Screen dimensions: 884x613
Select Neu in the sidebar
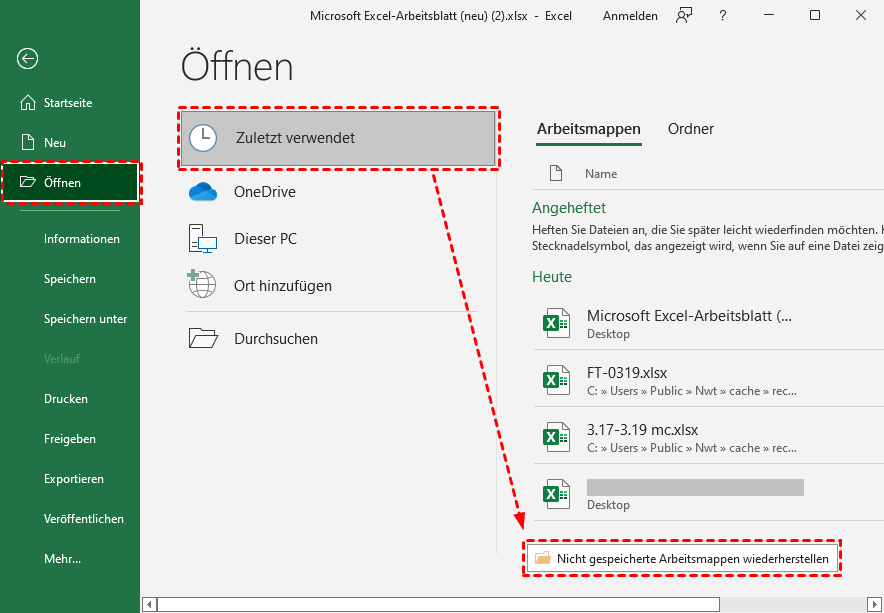[x=55, y=142]
